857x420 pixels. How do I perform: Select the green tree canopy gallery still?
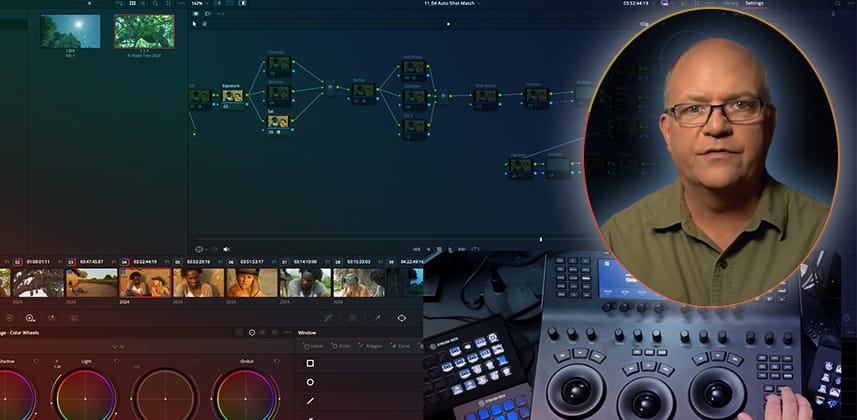pos(144,31)
